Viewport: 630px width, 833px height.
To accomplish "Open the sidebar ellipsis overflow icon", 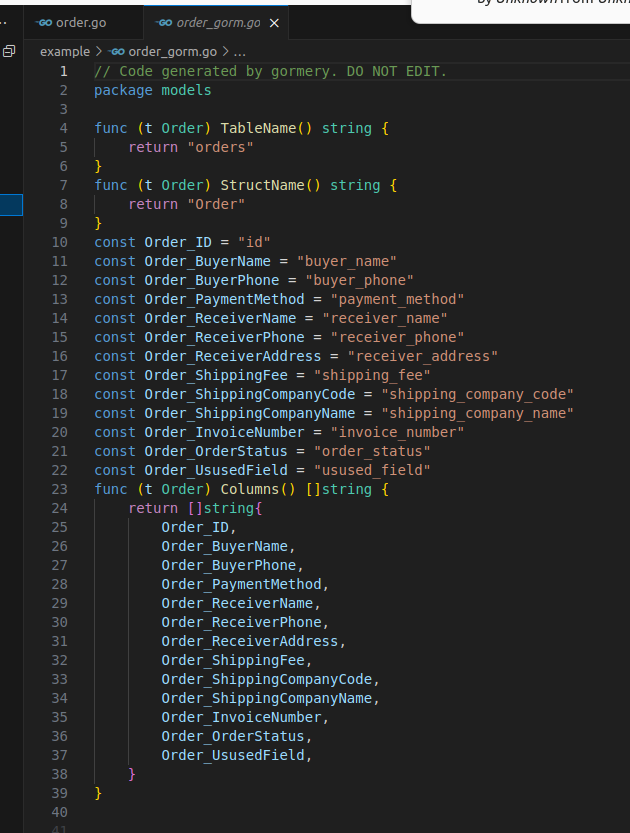I will [x=5, y=22].
